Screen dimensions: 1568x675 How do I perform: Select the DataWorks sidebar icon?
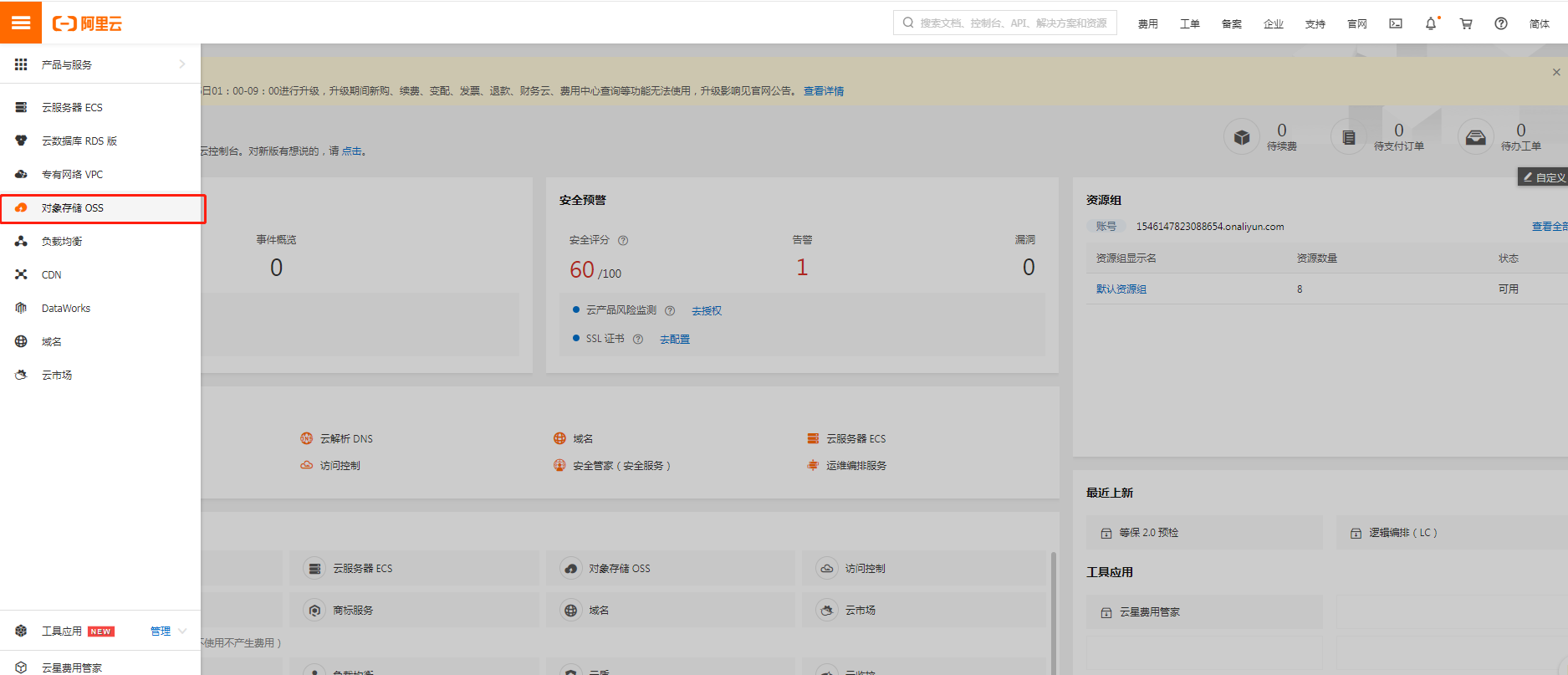(x=21, y=308)
